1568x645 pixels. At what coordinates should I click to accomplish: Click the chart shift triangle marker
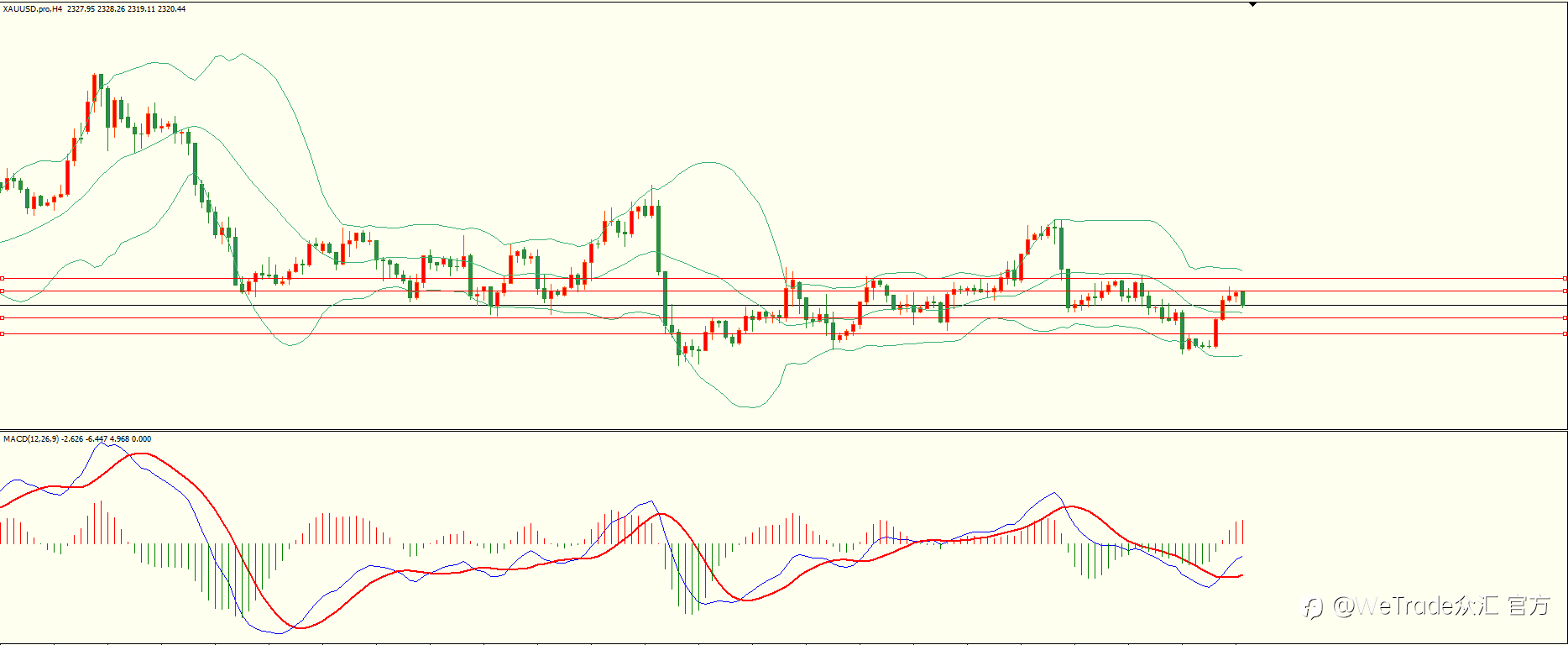click(1252, 4)
